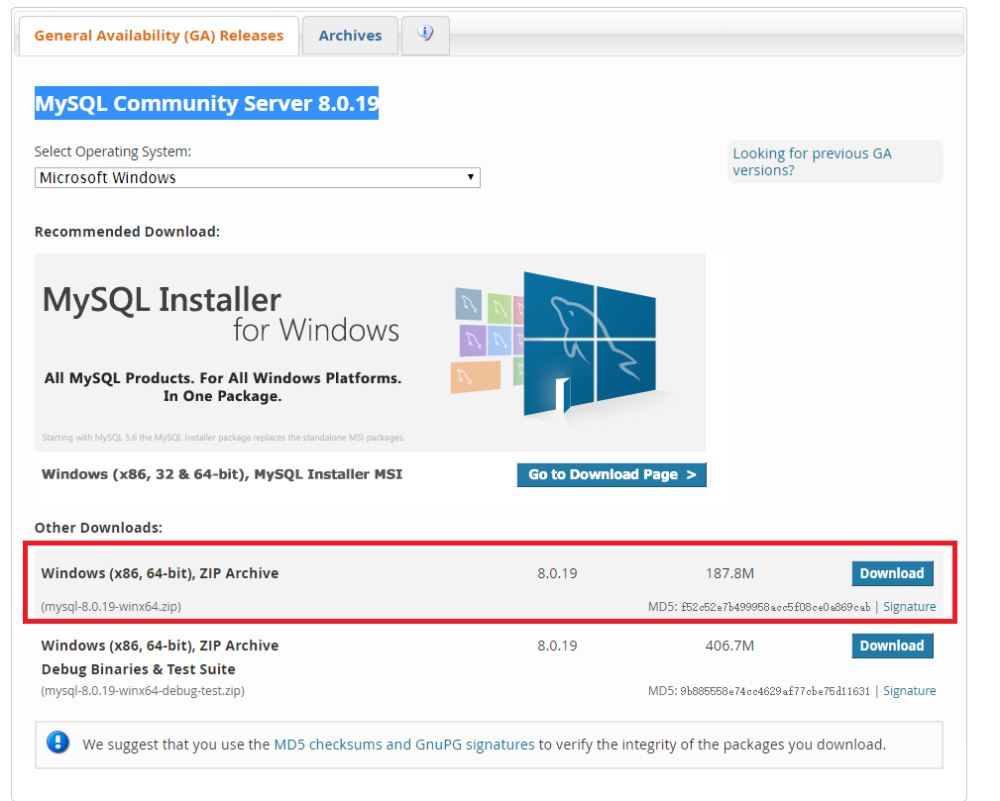Click the info icon tab beside Archives
The height and width of the screenshot is (801, 1000).
click(427, 32)
